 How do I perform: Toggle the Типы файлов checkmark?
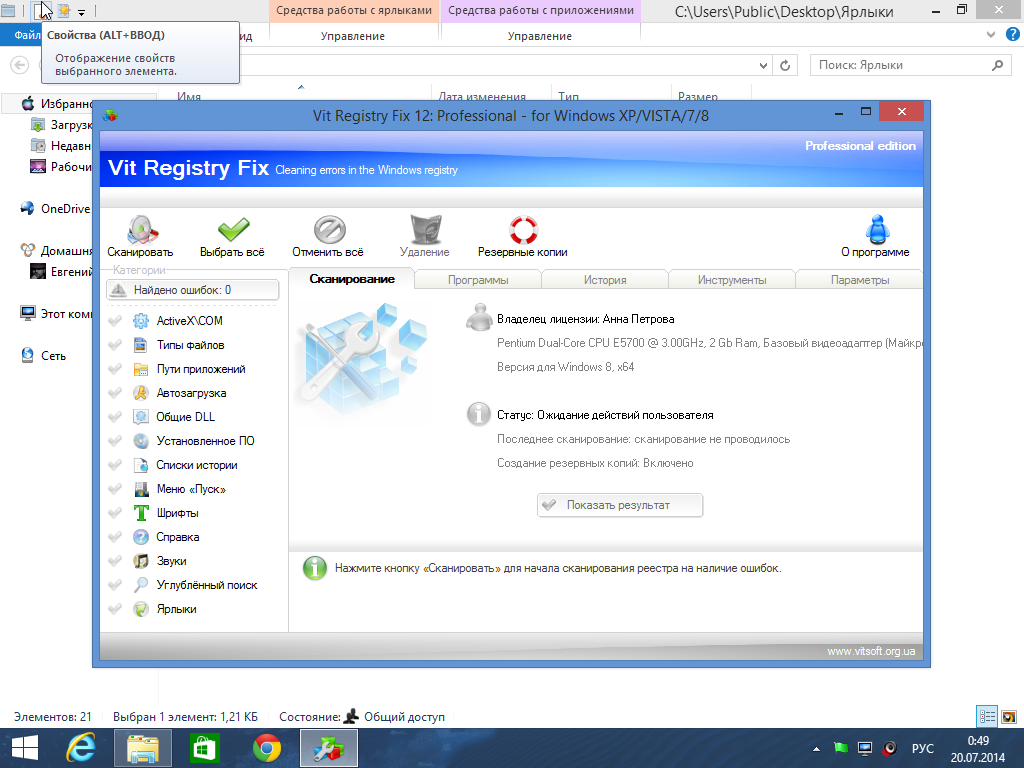[x=115, y=345]
